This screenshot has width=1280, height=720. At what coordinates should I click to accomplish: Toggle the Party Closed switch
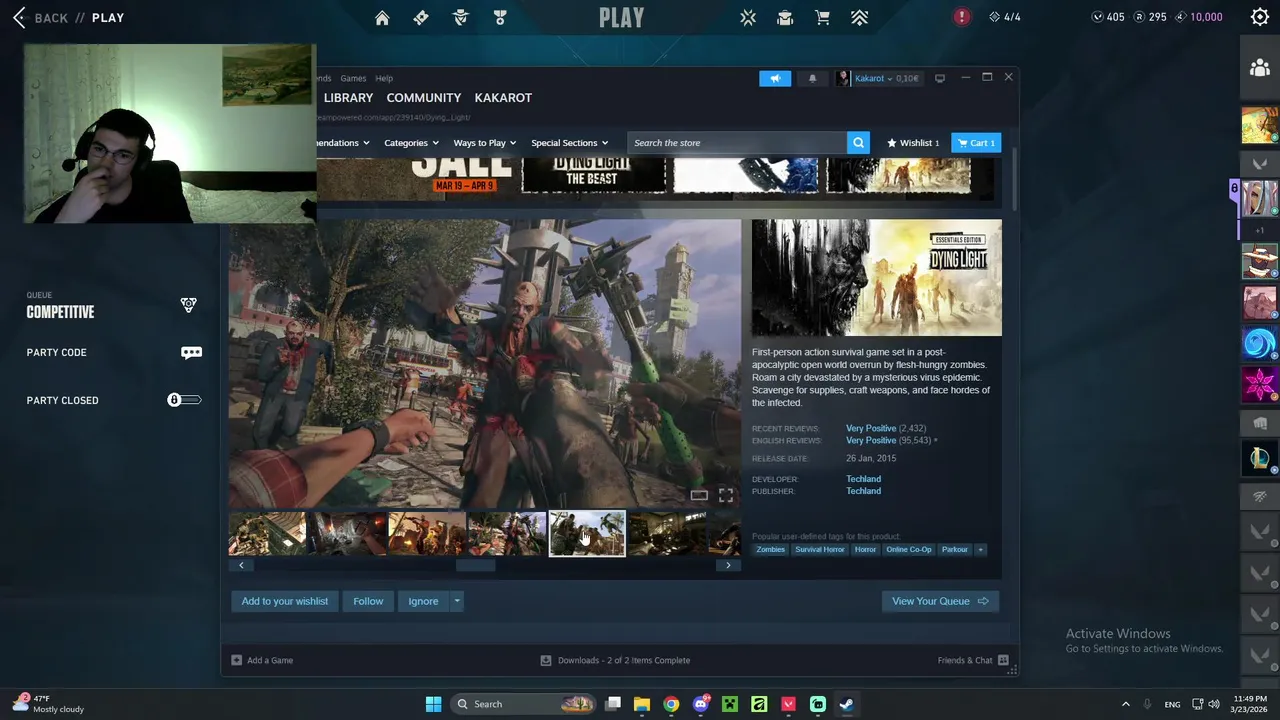(184, 400)
